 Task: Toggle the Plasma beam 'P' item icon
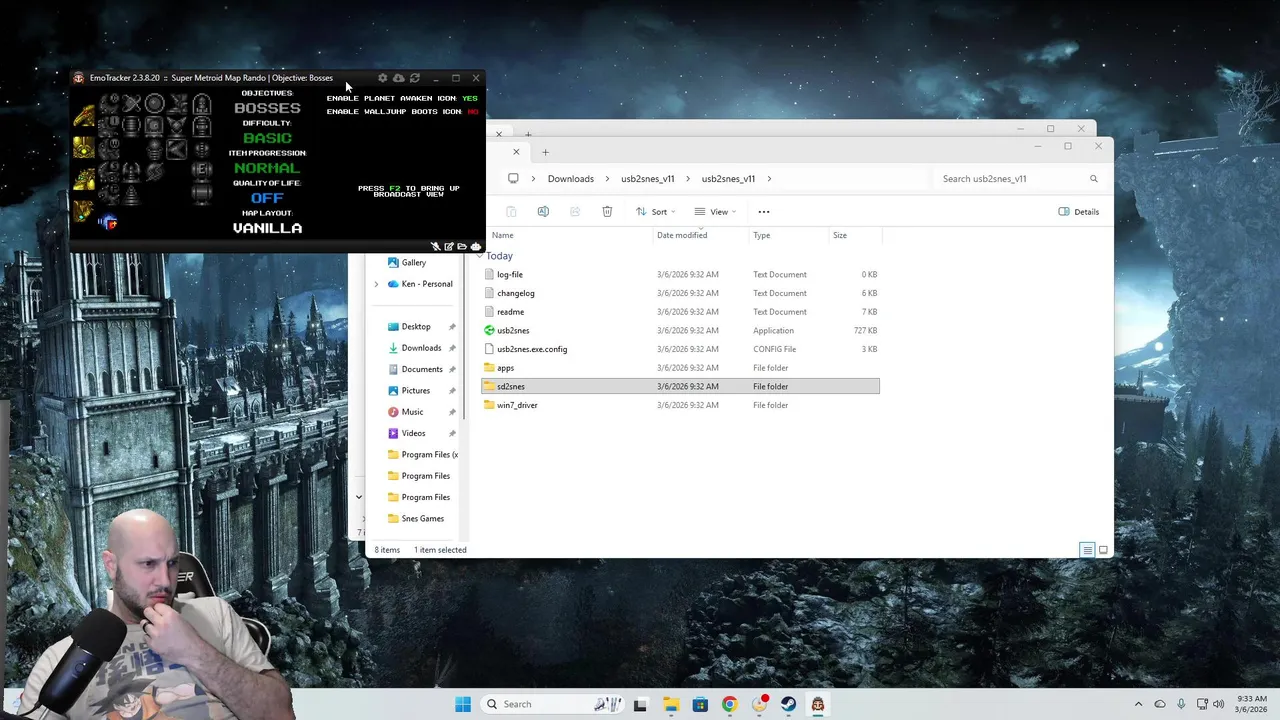(x=109, y=194)
